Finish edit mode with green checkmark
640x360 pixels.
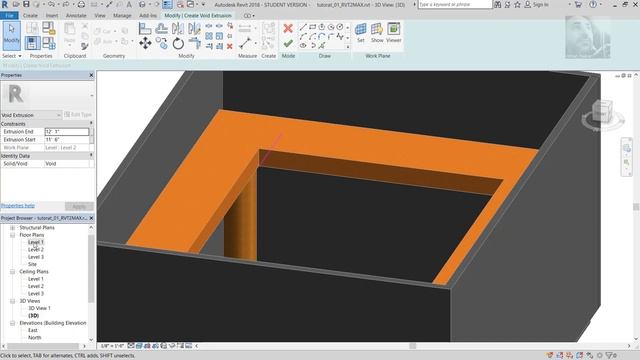pos(288,43)
